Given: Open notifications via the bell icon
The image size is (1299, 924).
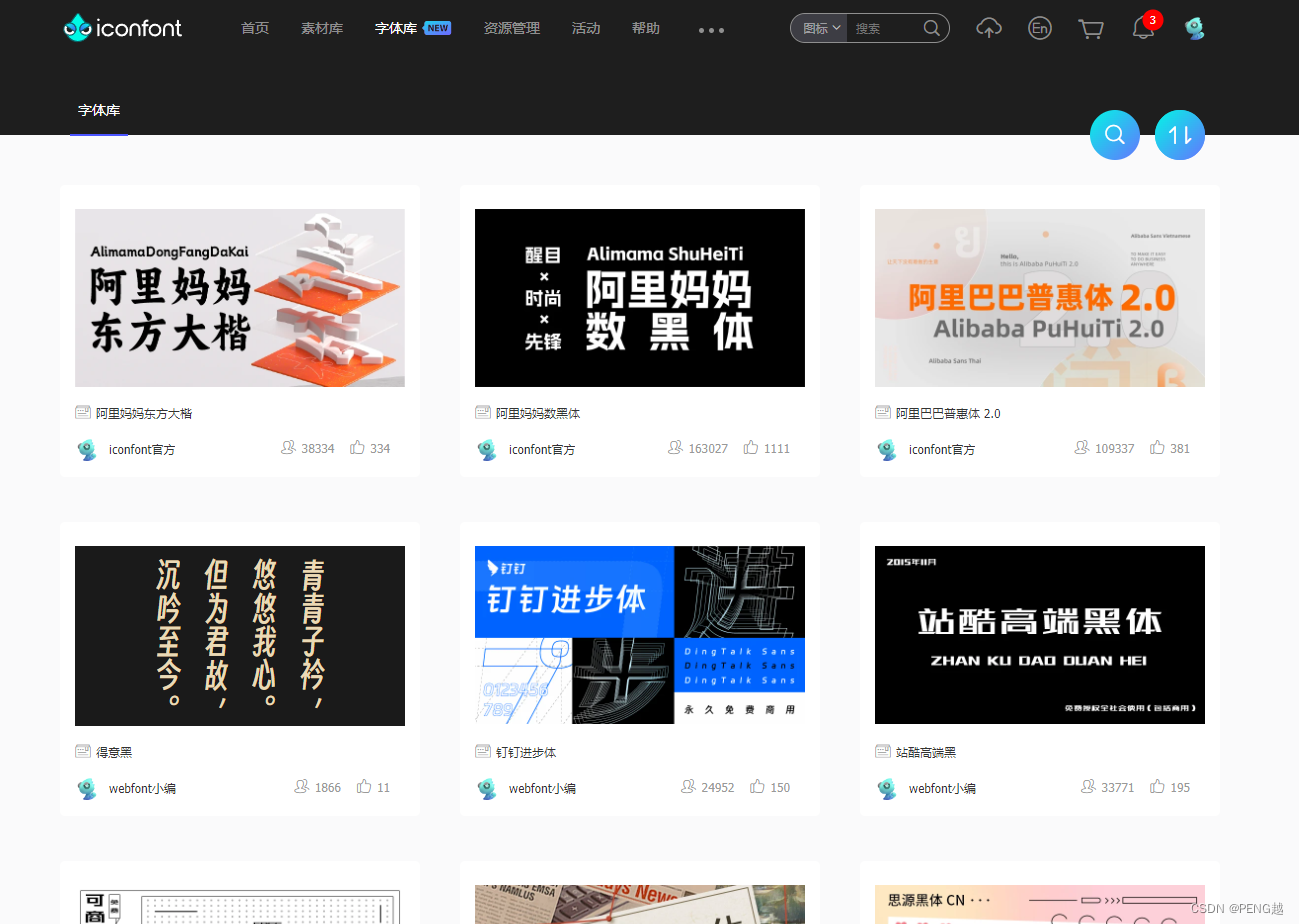Looking at the screenshot, I should pyautogui.click(x=1143, y=30).
